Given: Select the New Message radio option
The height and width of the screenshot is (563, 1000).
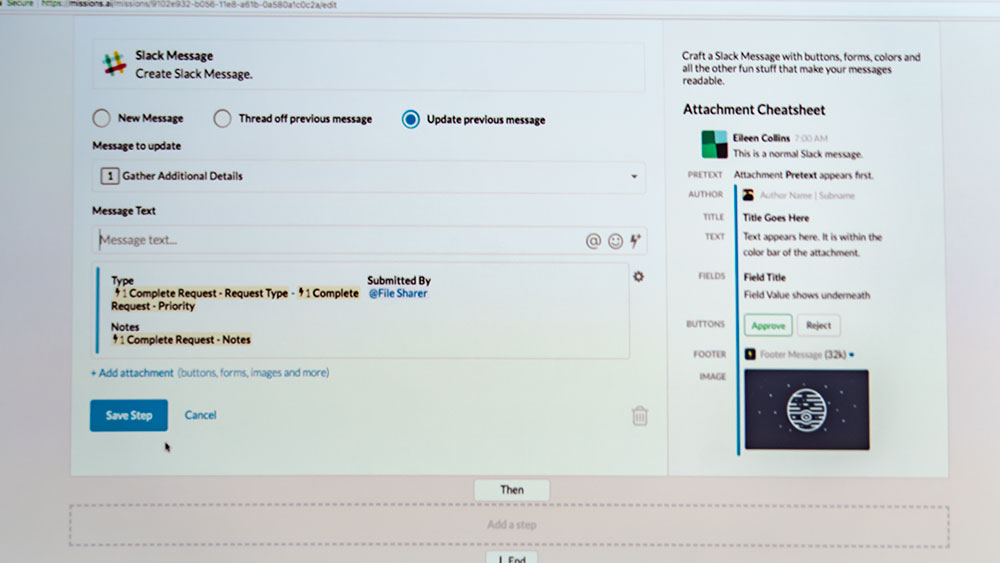Looking at the screenshot, I should pos(102,118).
